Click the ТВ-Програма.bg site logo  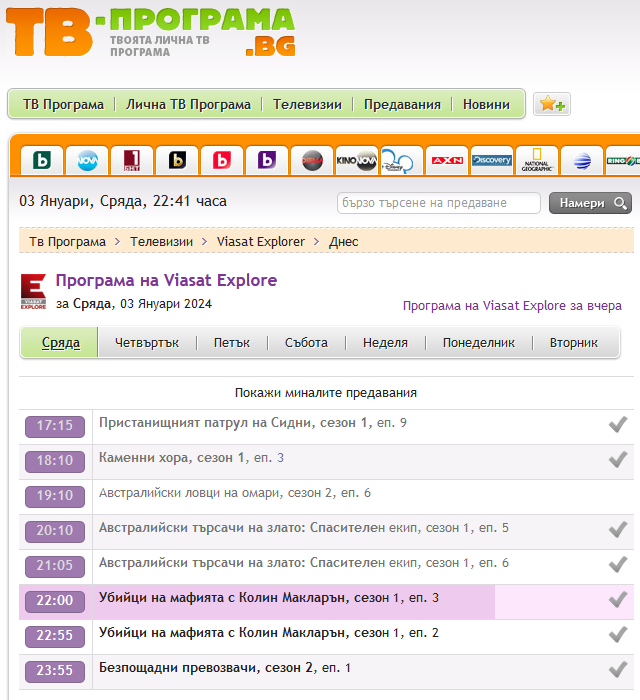(x=150, y=33)
